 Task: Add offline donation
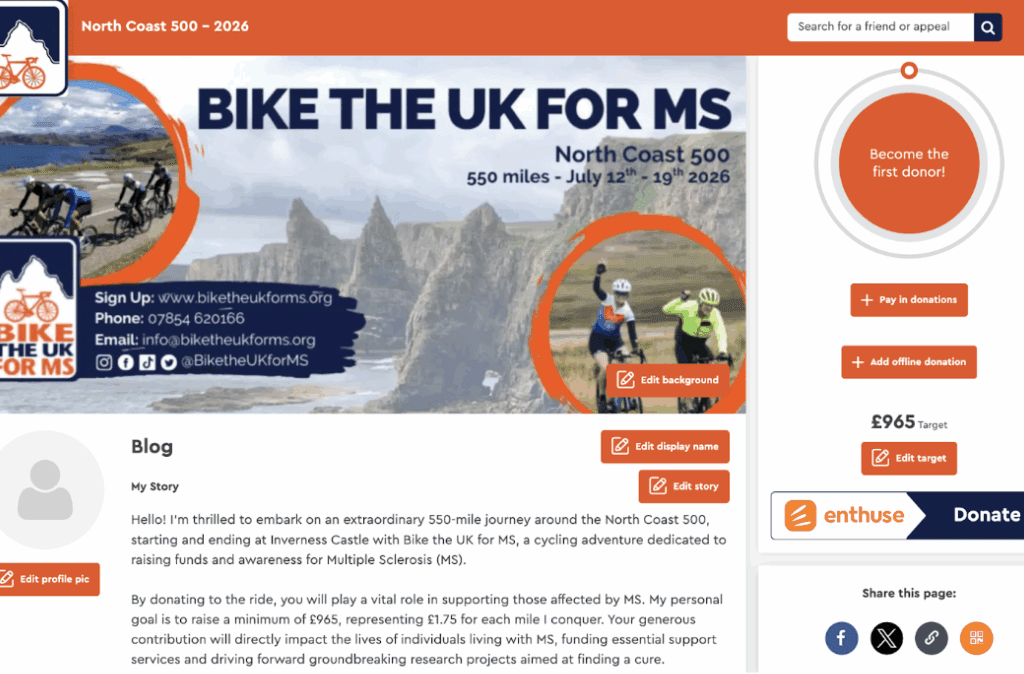[909, 362]
